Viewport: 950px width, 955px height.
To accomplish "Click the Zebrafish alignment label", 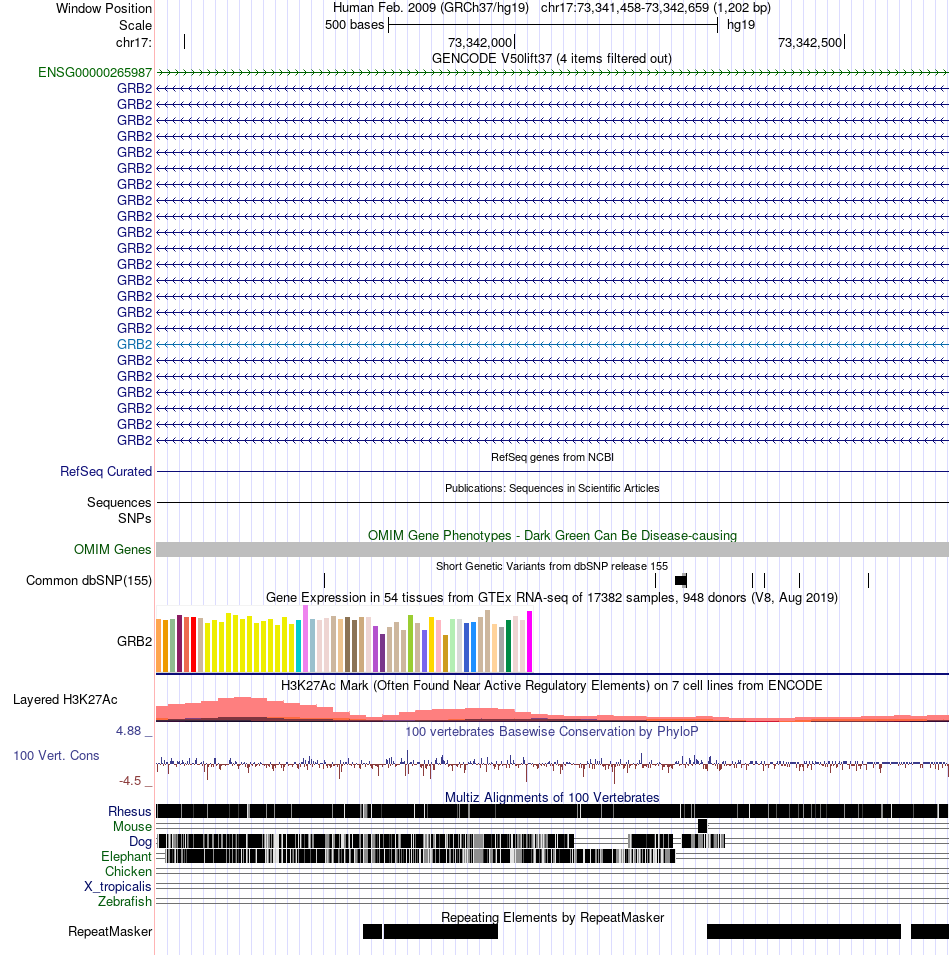I will click(x=125, y=901).
